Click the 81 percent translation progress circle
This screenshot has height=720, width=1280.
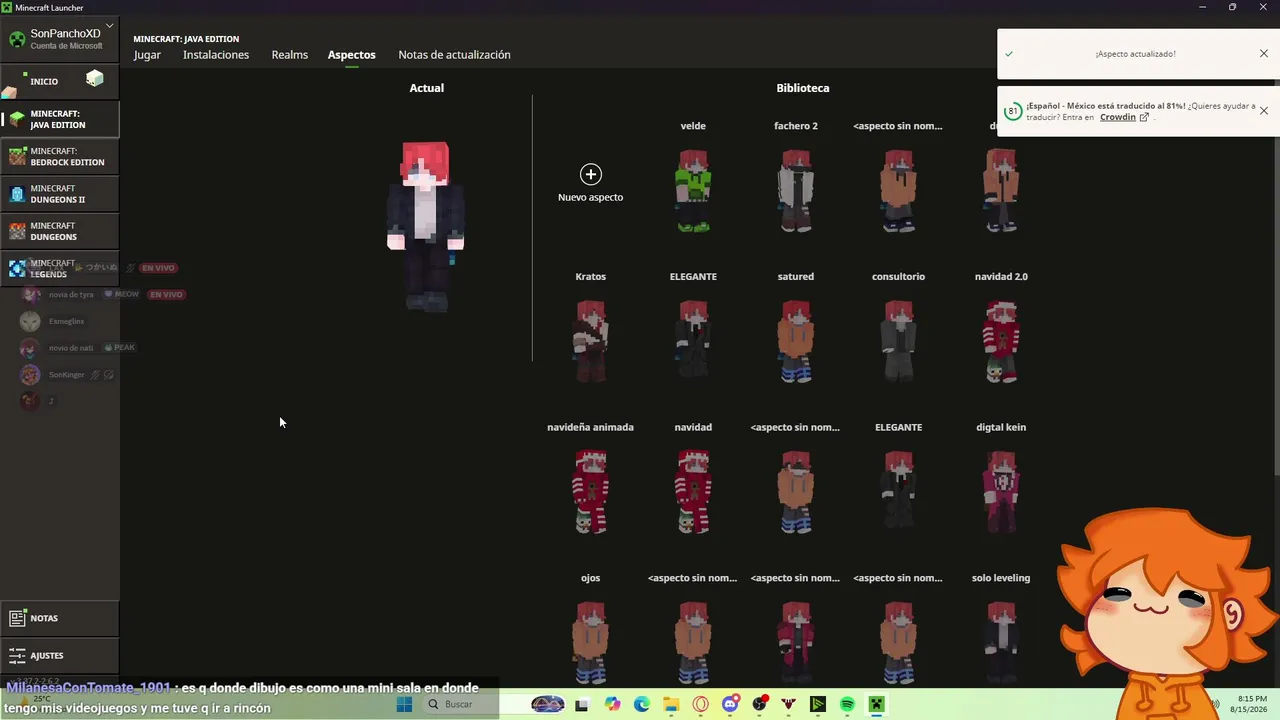click(x=1012, y=111)
